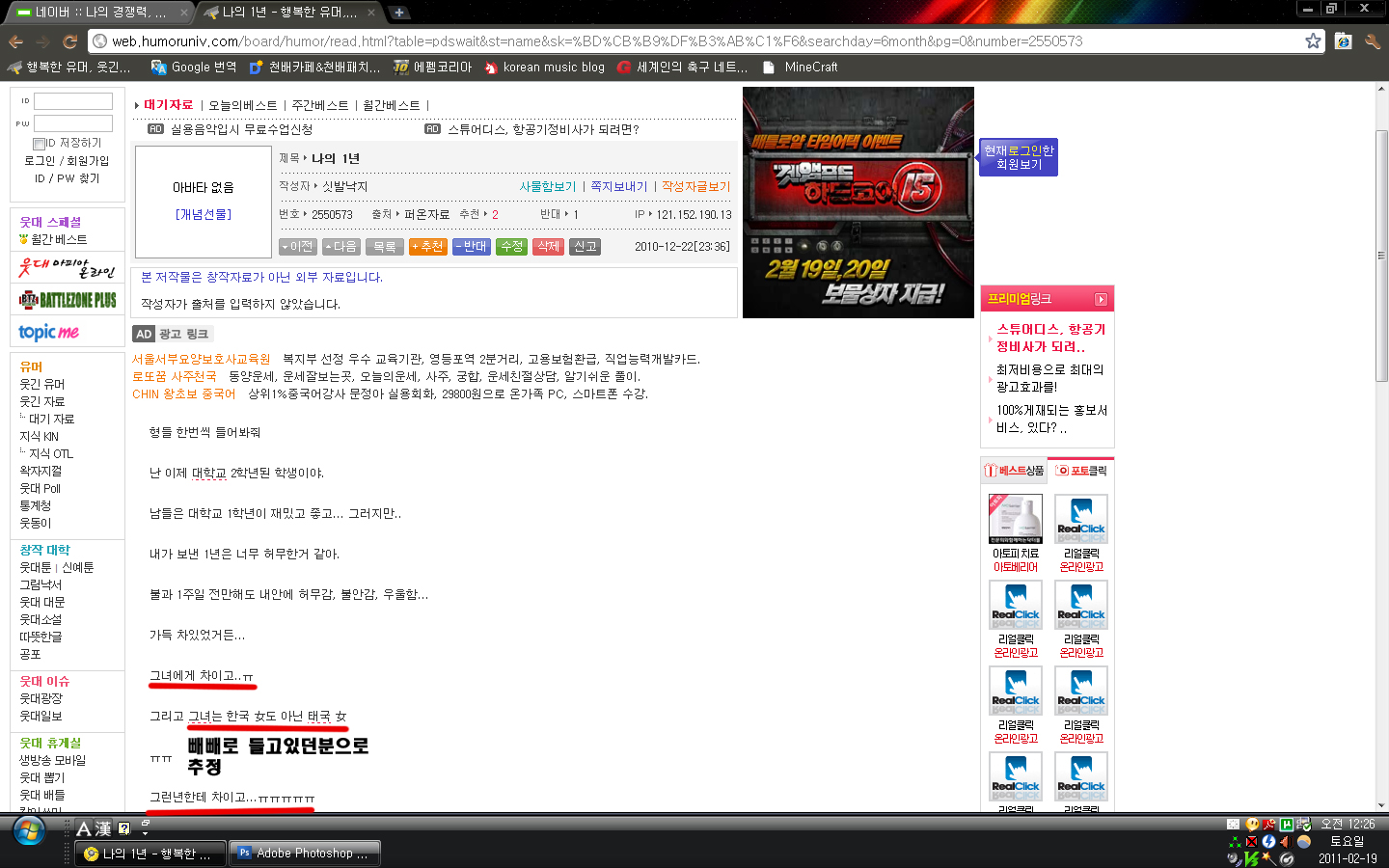Open Adobe Photoshop from the taskbar
The image size is (1389, 868).
click(305, 854)
